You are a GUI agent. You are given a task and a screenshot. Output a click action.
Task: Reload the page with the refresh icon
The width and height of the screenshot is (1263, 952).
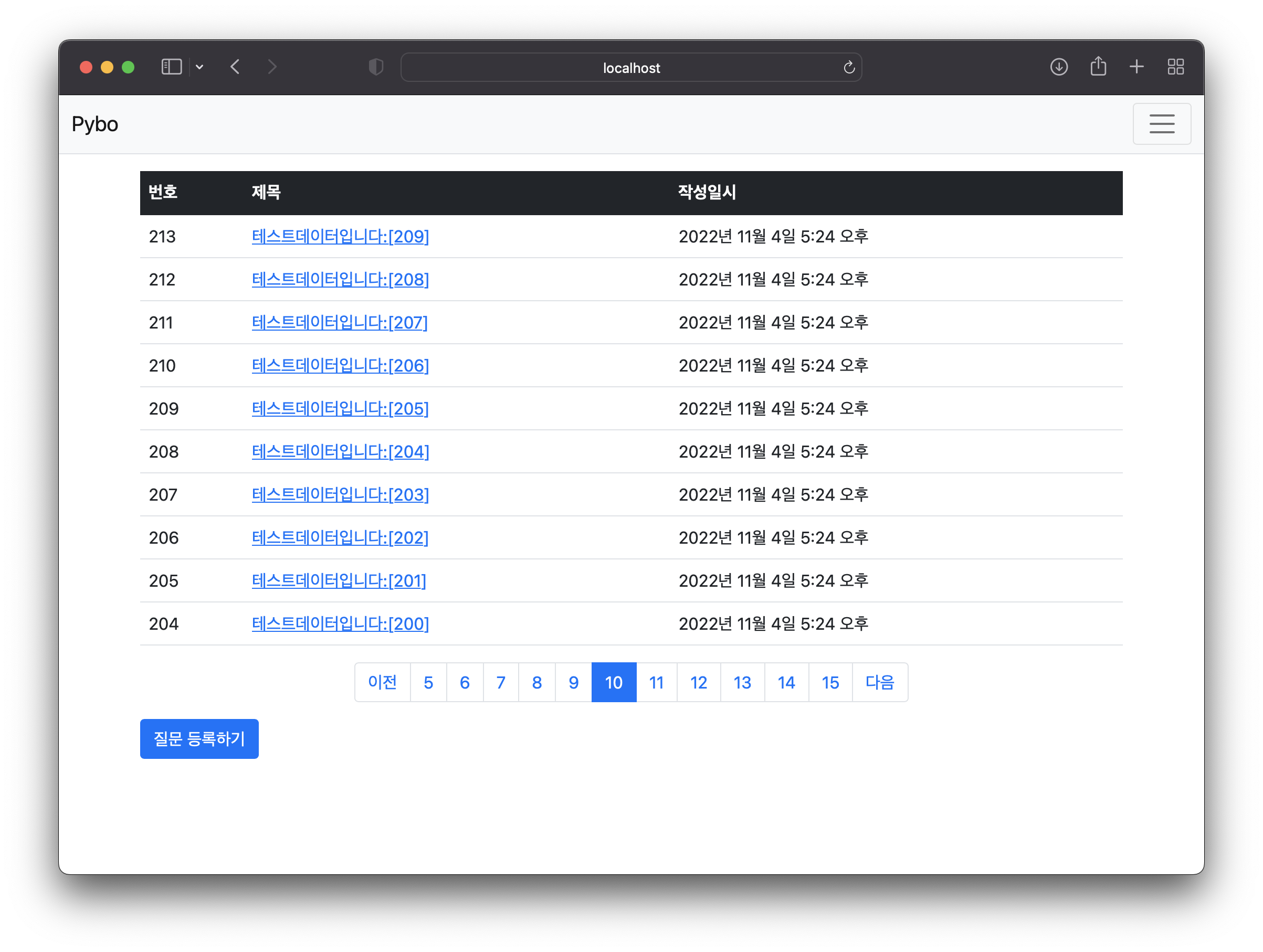tap(849, 68)
